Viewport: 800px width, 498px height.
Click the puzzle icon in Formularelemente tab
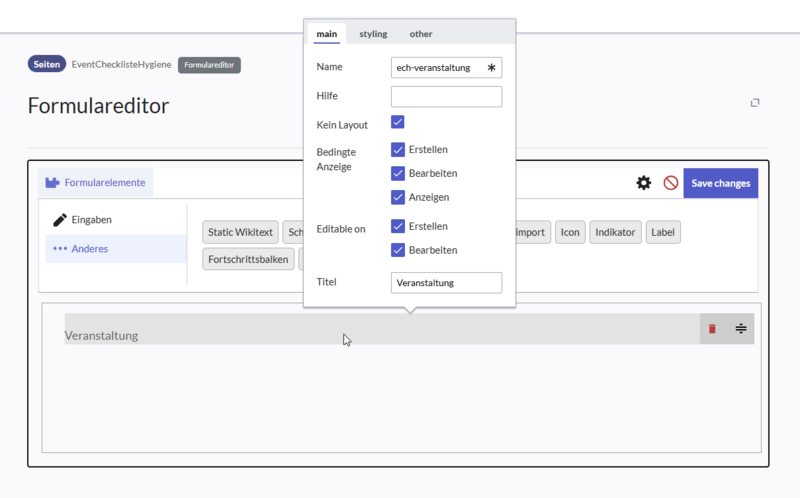pyautogui.click(x=52, y=183)
